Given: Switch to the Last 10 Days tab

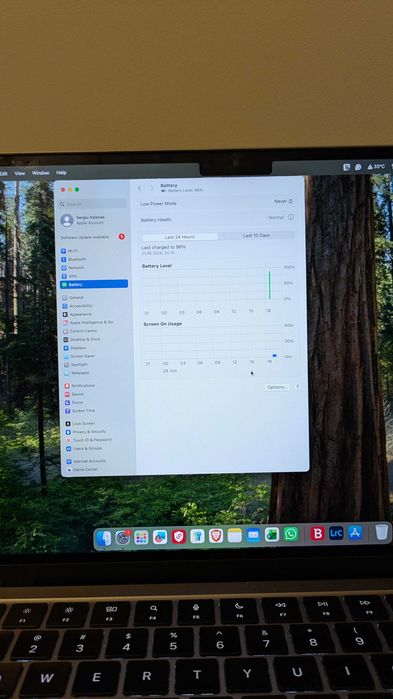Looking at the screenshot, I should pos(256,235).
